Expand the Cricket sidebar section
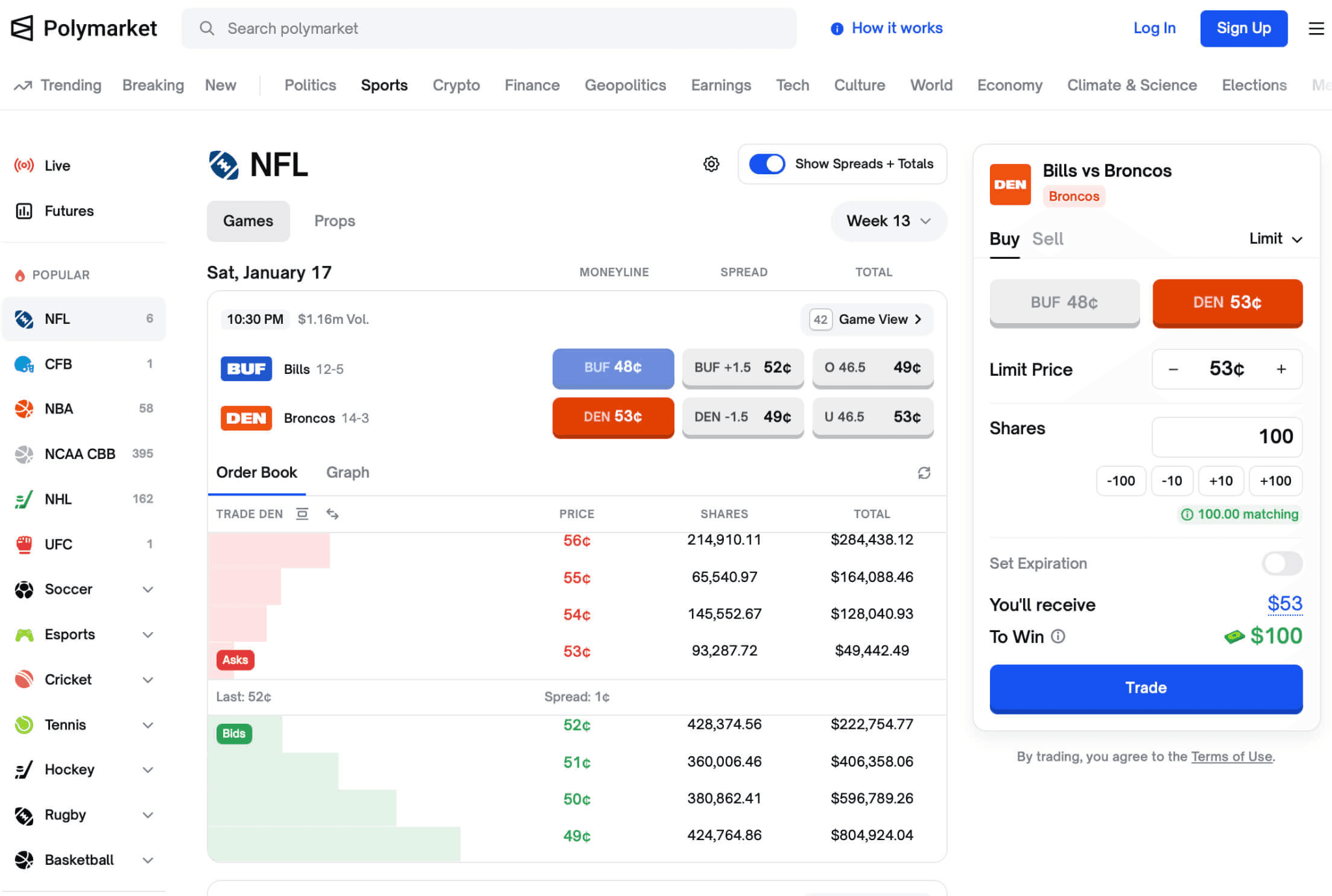 148,679
